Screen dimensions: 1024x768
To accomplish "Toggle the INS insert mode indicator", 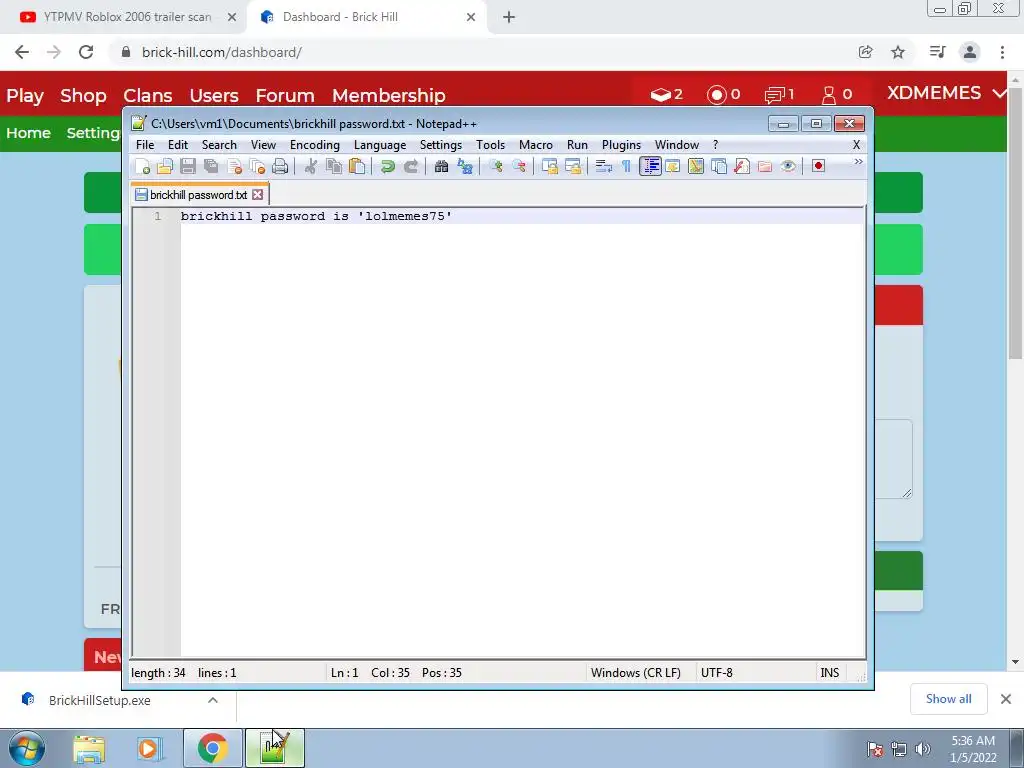I will point(829,673).
